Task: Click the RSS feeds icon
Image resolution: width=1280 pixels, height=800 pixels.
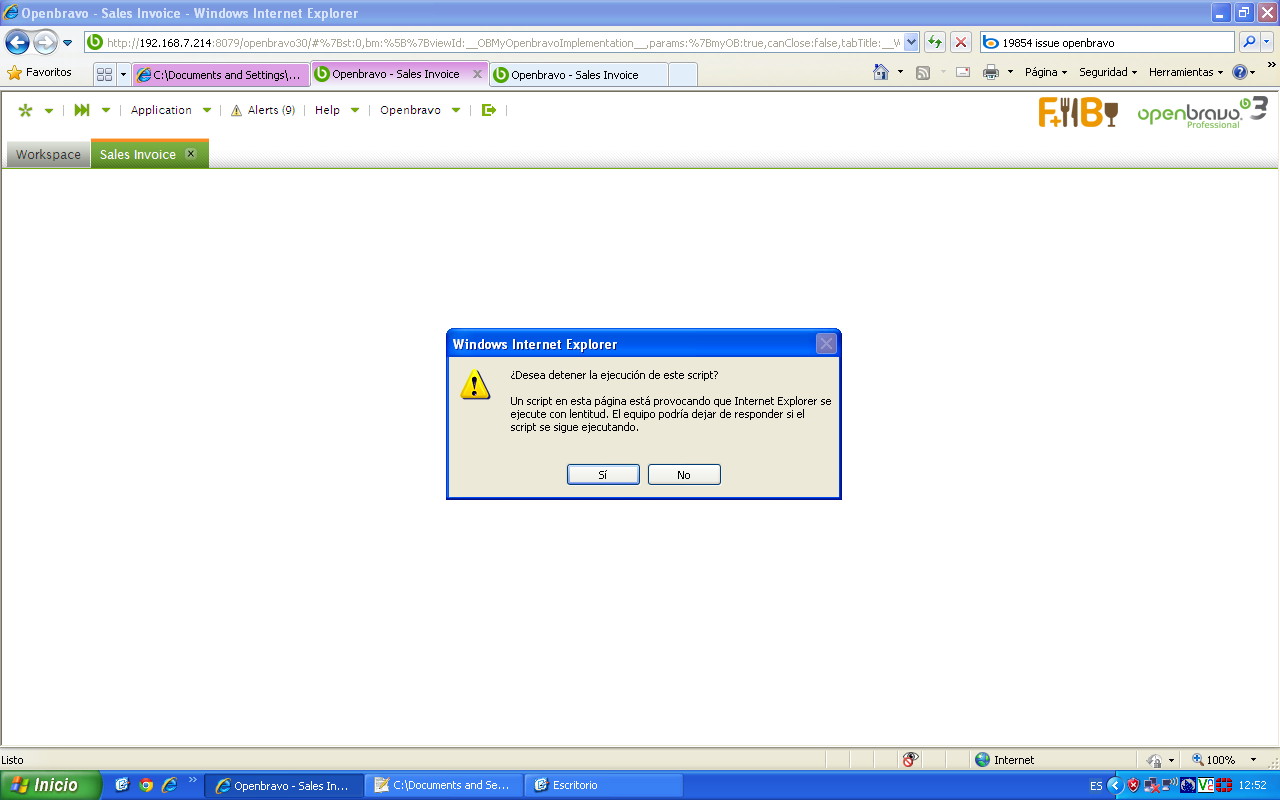Action: pos(923,72)
